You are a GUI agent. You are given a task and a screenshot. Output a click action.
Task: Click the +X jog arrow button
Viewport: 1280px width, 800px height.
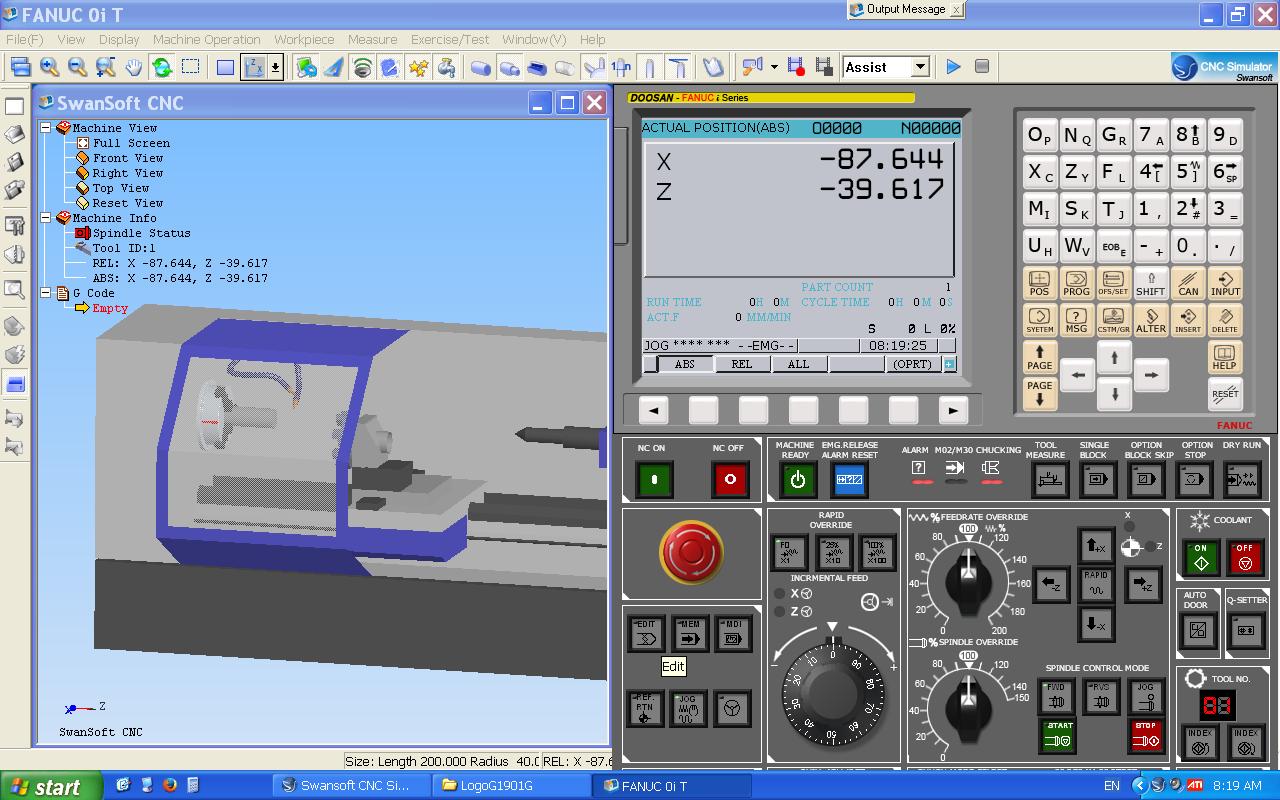1096,546
